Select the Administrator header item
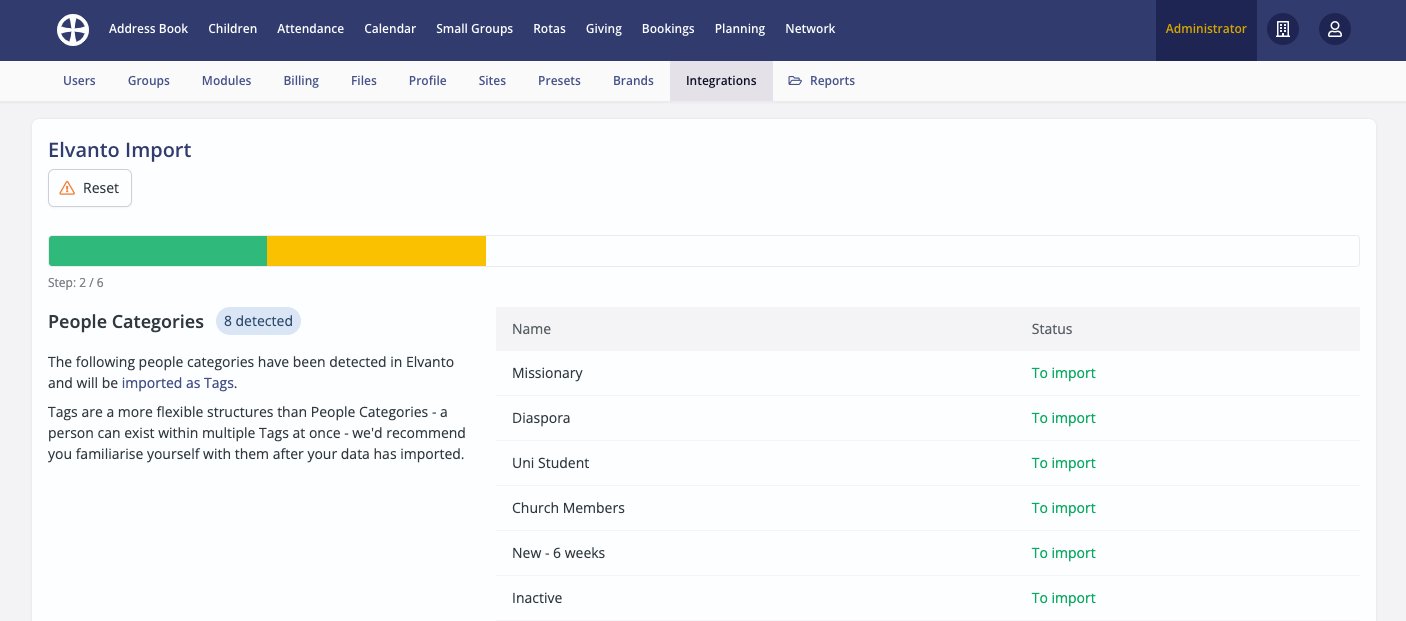1406x621 pixels. pyautogui.click(x=1206, y=29)
